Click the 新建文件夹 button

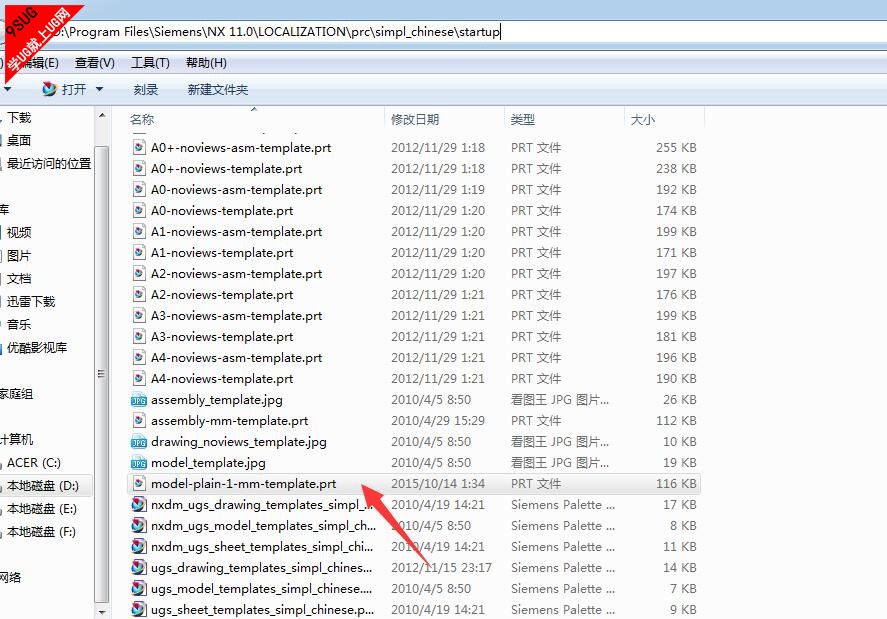coord(218,89)
